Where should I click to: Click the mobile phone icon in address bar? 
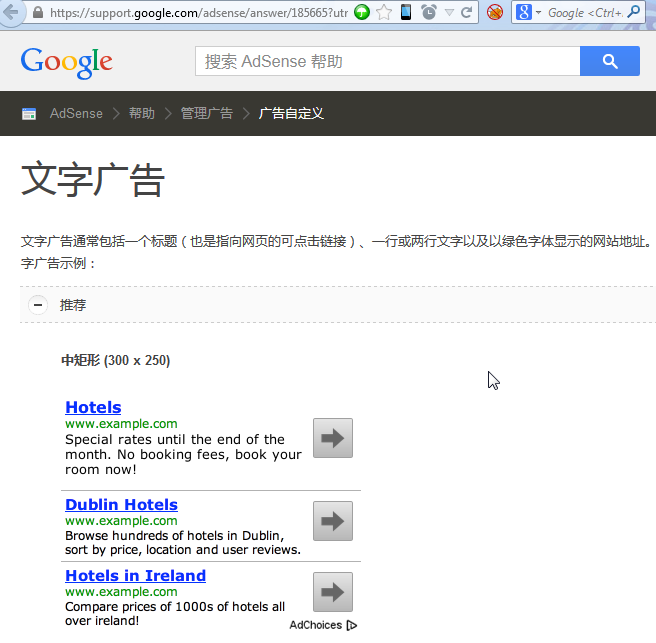[x=406, y=12]
